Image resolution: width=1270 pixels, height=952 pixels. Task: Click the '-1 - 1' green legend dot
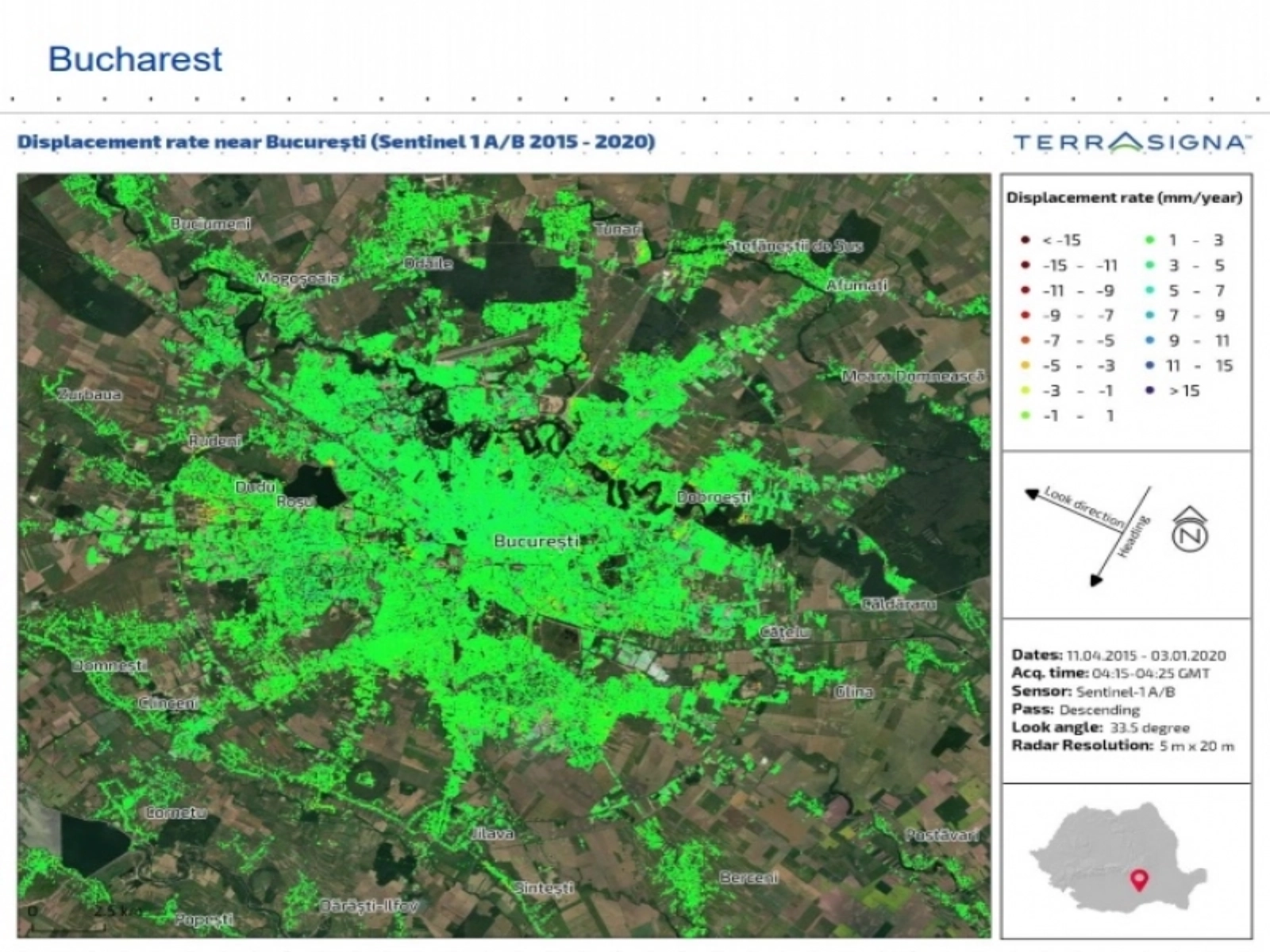pos(1025,416)
